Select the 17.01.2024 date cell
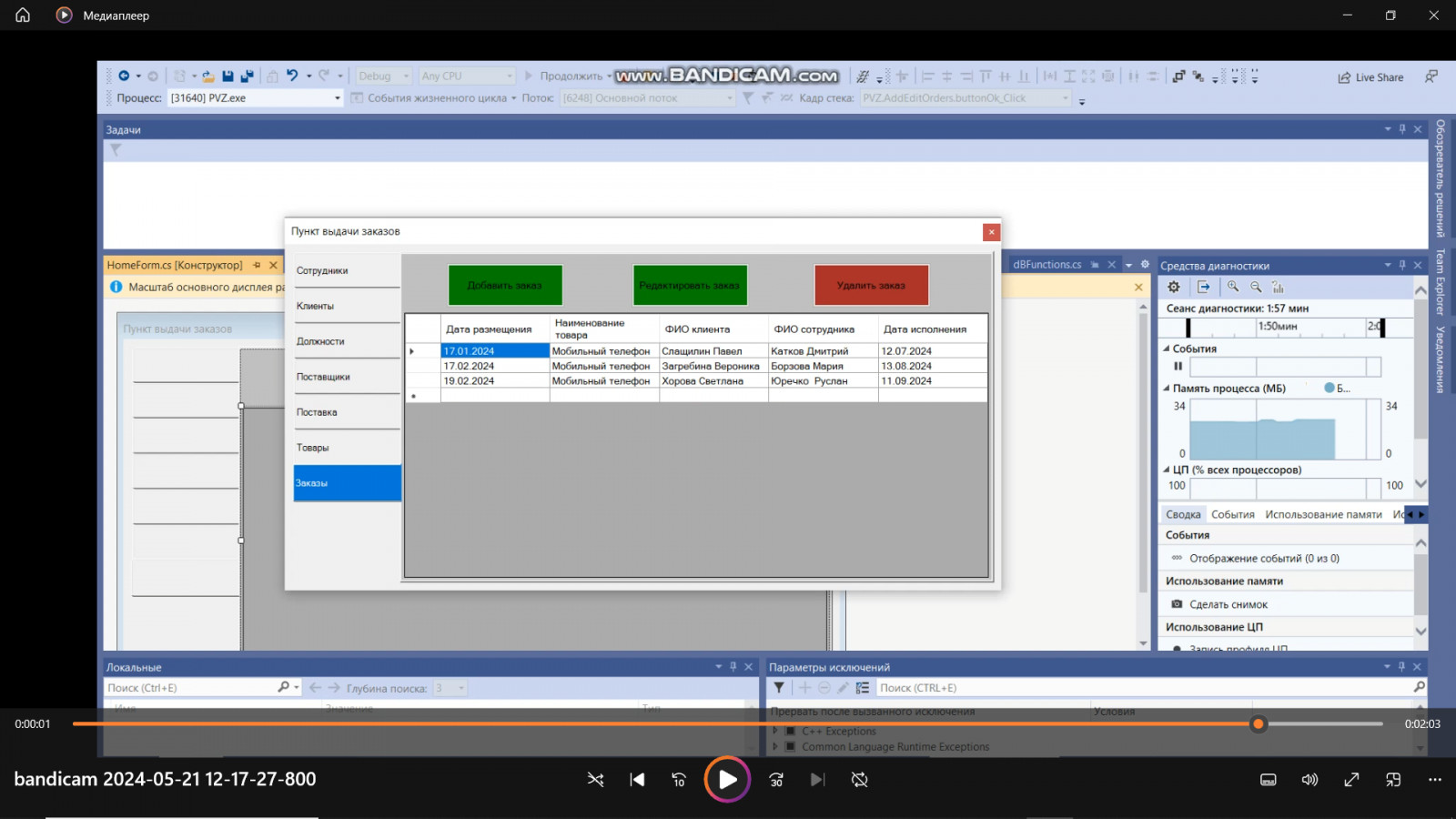Viewport: 1456px width, 819px height. 495,351
